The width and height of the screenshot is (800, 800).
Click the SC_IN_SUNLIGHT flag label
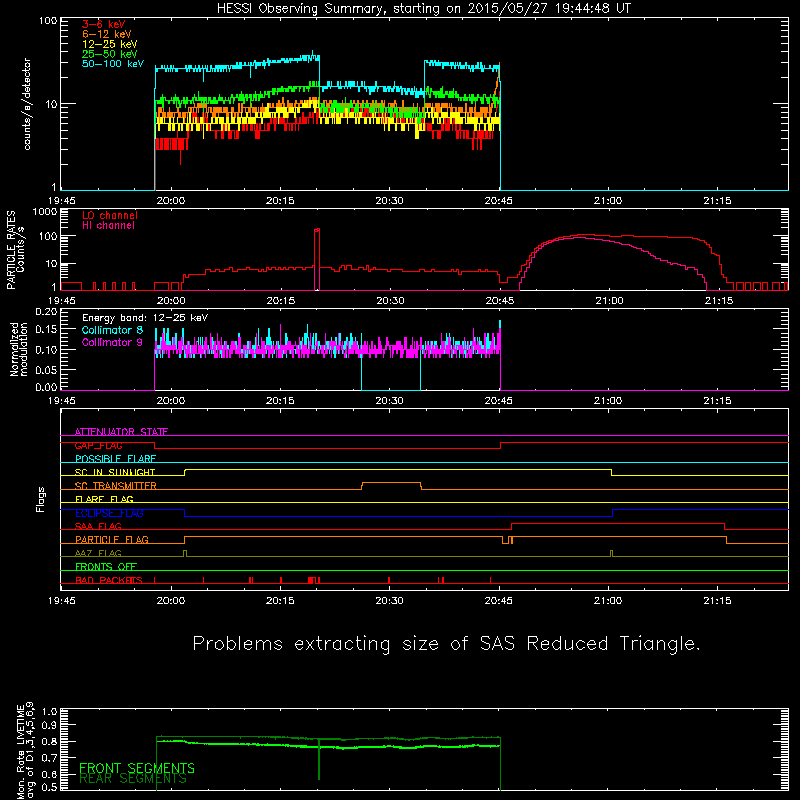tap(115, 472)
